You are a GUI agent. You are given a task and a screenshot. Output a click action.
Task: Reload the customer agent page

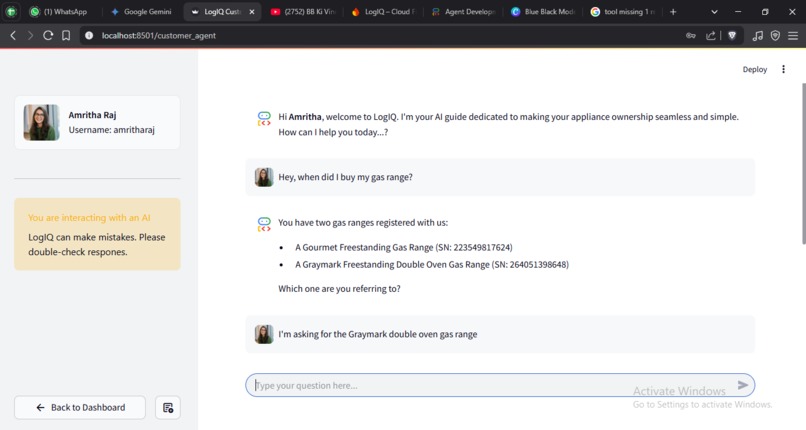click(x=48, y=35)
